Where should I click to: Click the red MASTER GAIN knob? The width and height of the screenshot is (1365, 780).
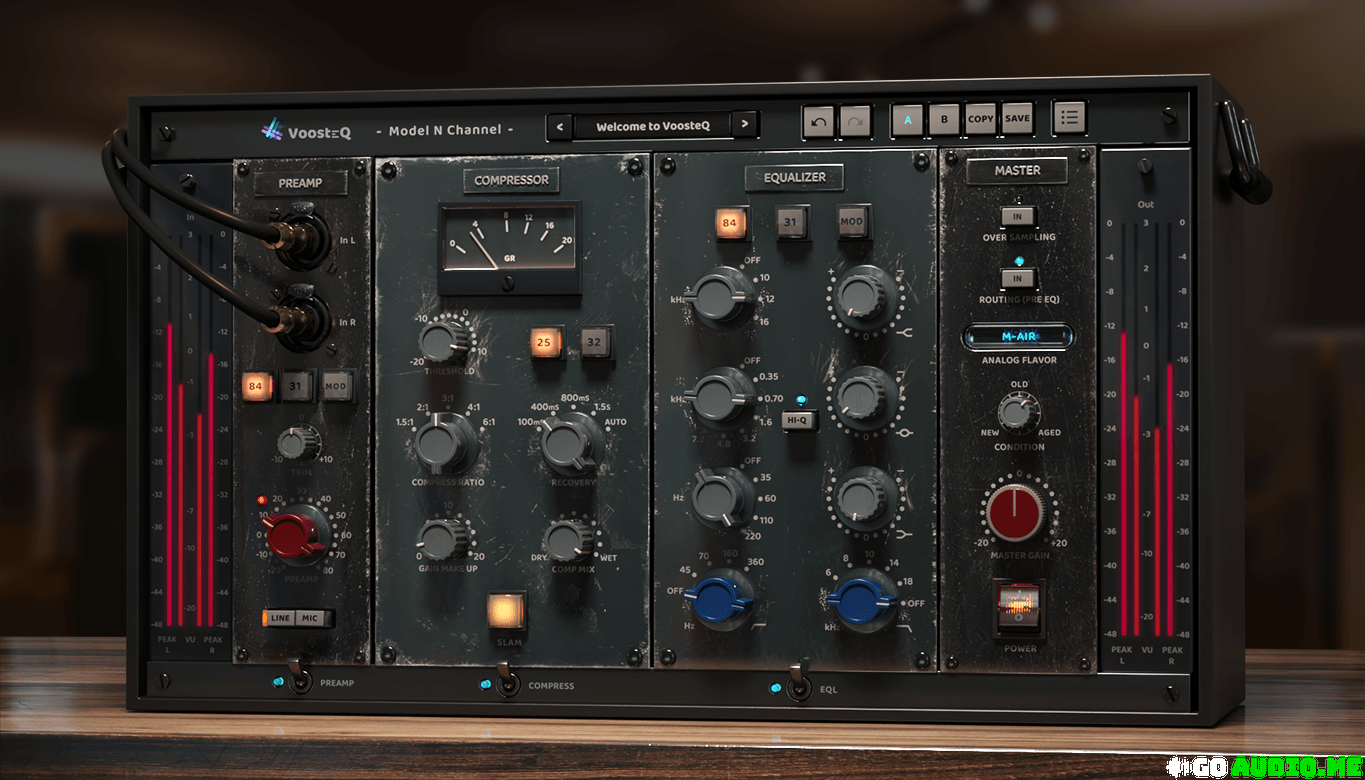coord(1017,513)
